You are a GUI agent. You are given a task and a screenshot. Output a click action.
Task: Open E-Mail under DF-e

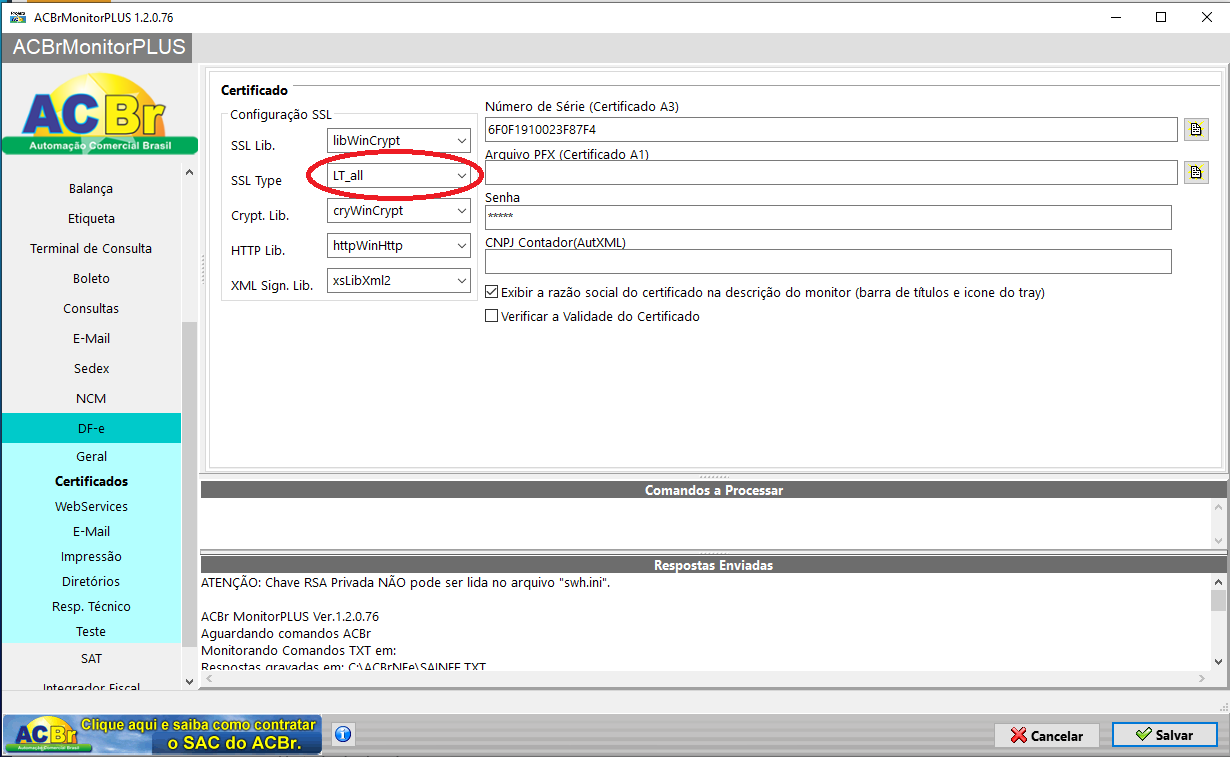point(91,531)
